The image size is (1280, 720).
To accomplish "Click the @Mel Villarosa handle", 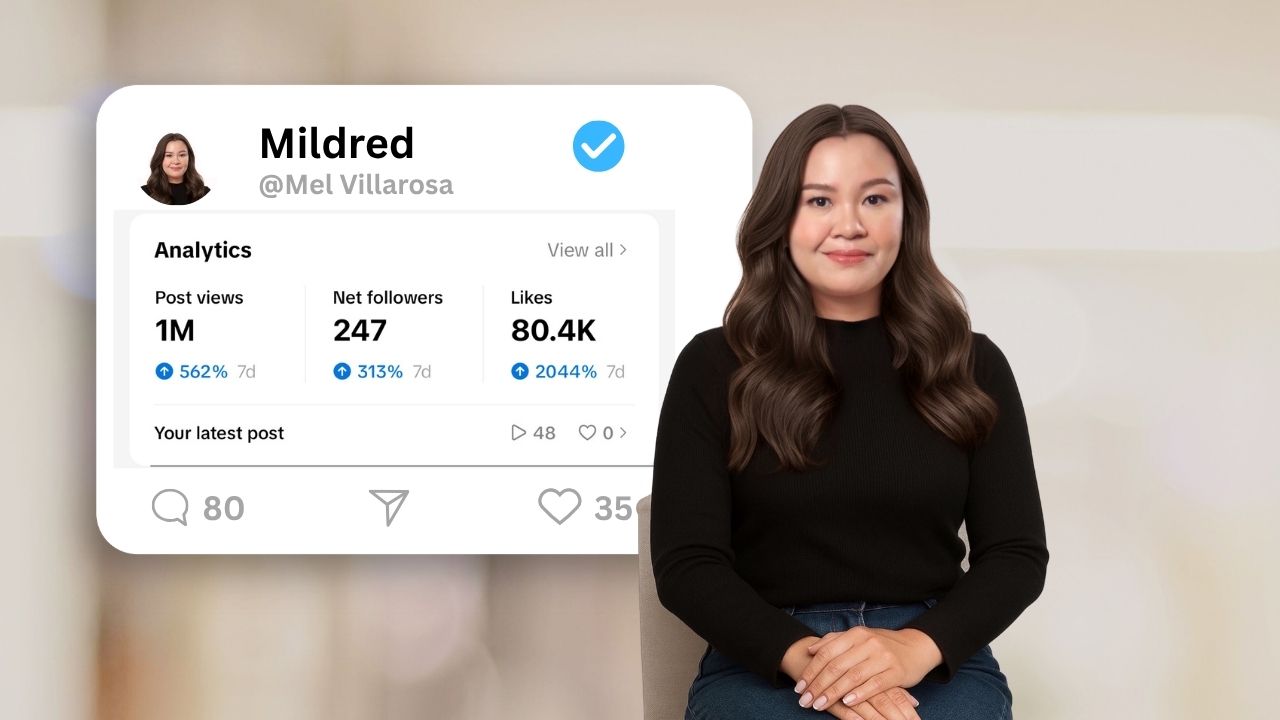I will point(356,185).
